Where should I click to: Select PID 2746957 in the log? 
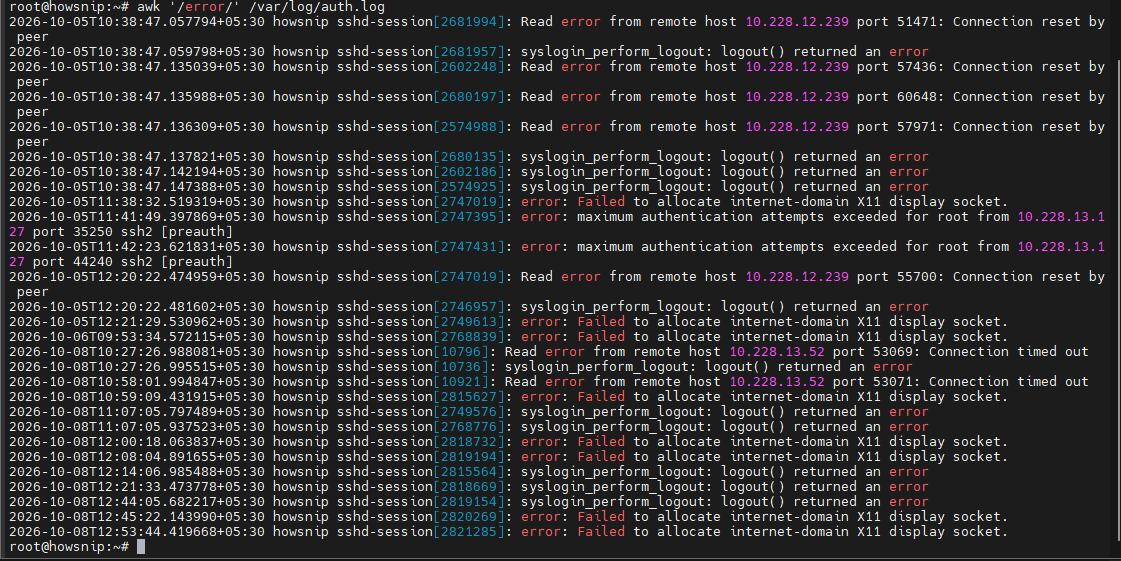click(x=469, y=307)
